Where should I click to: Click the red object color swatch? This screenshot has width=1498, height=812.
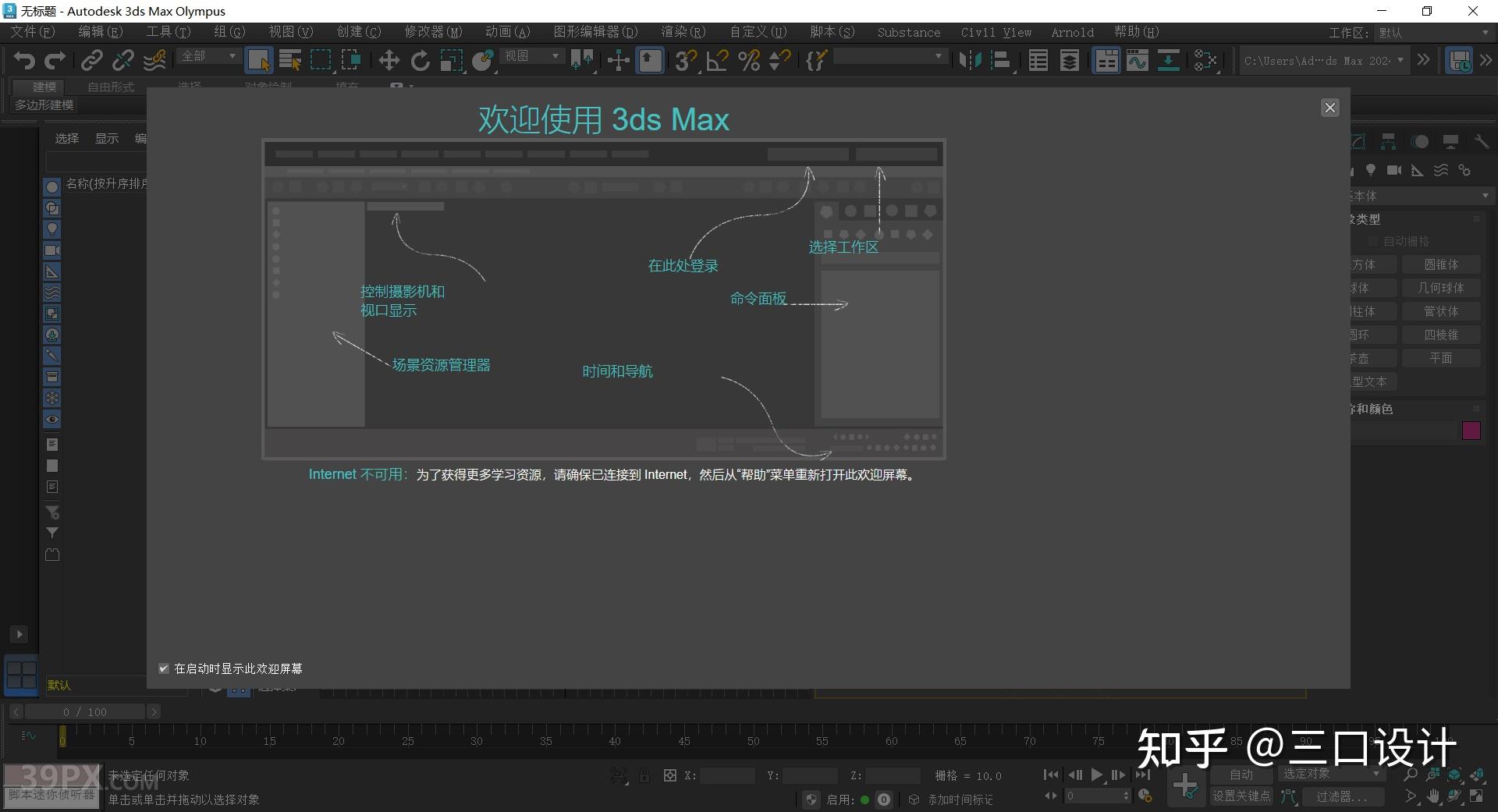click(1471, 430)
